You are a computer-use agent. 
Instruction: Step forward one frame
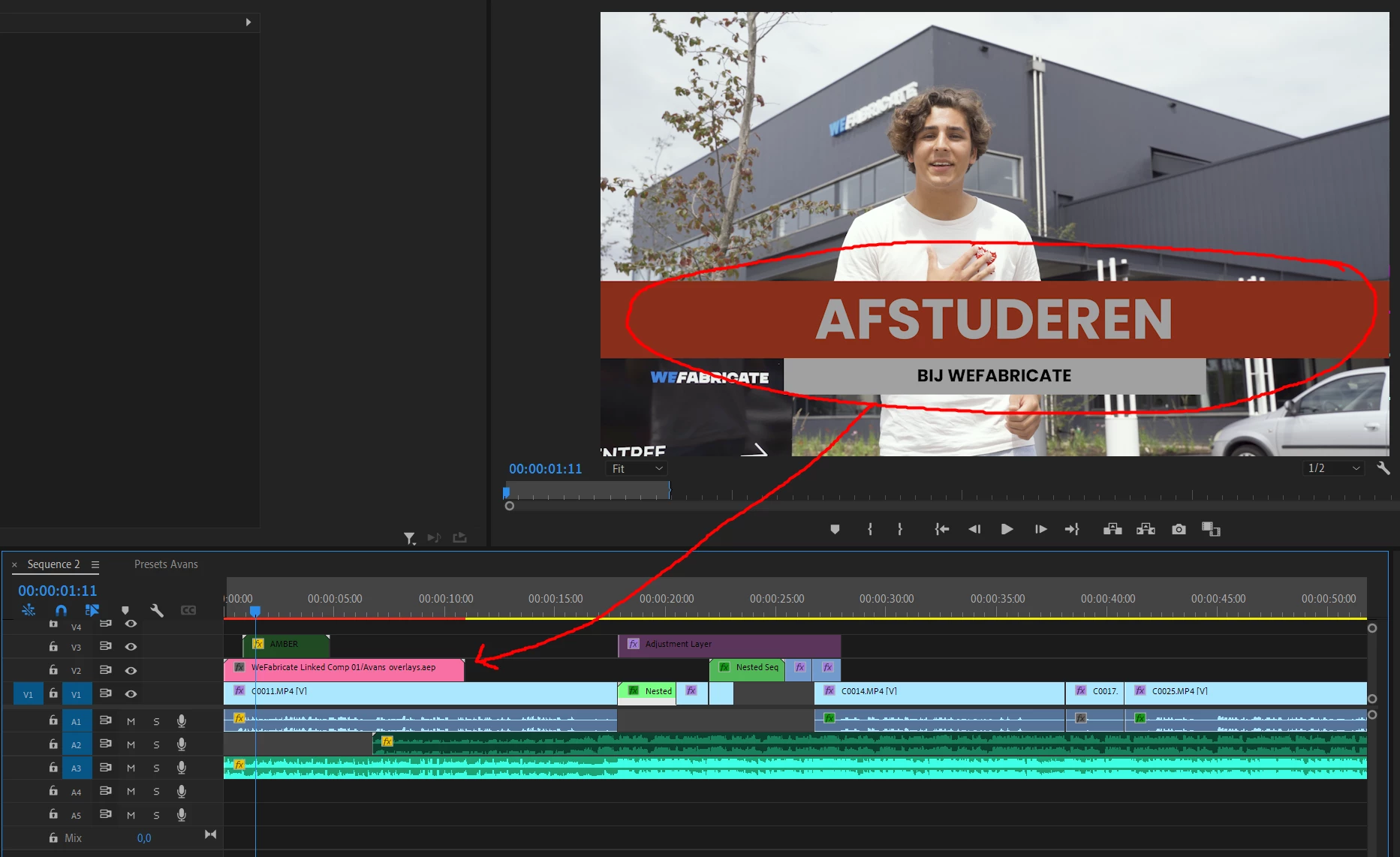click(1040, 529)
